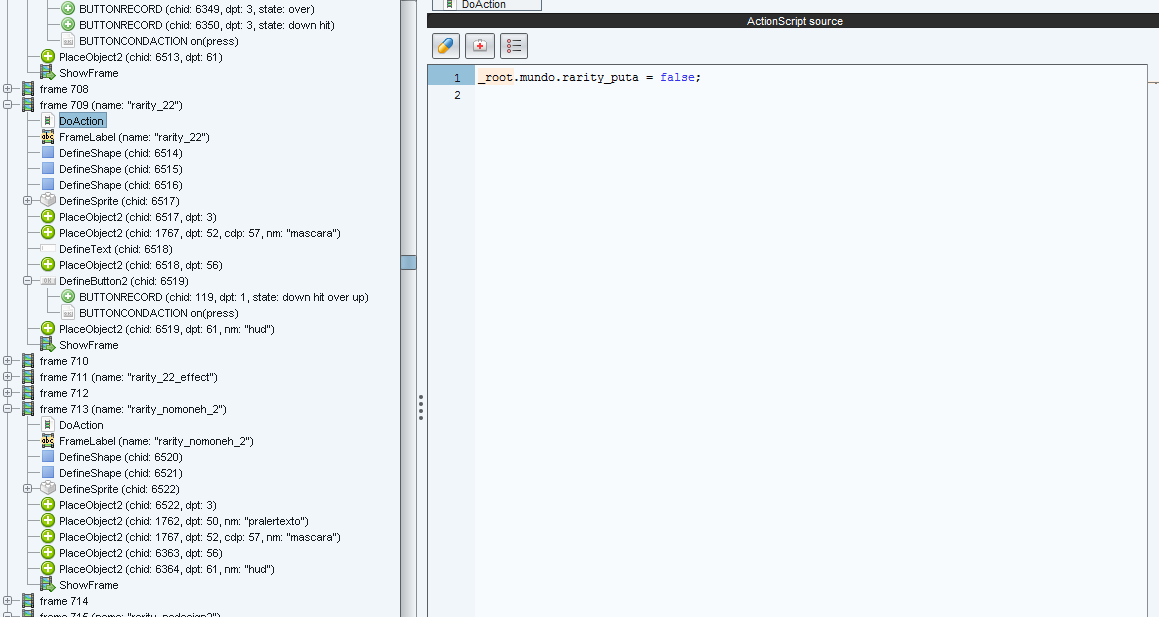
Task: Select DefineShape chid 6520
Action: 120,457
